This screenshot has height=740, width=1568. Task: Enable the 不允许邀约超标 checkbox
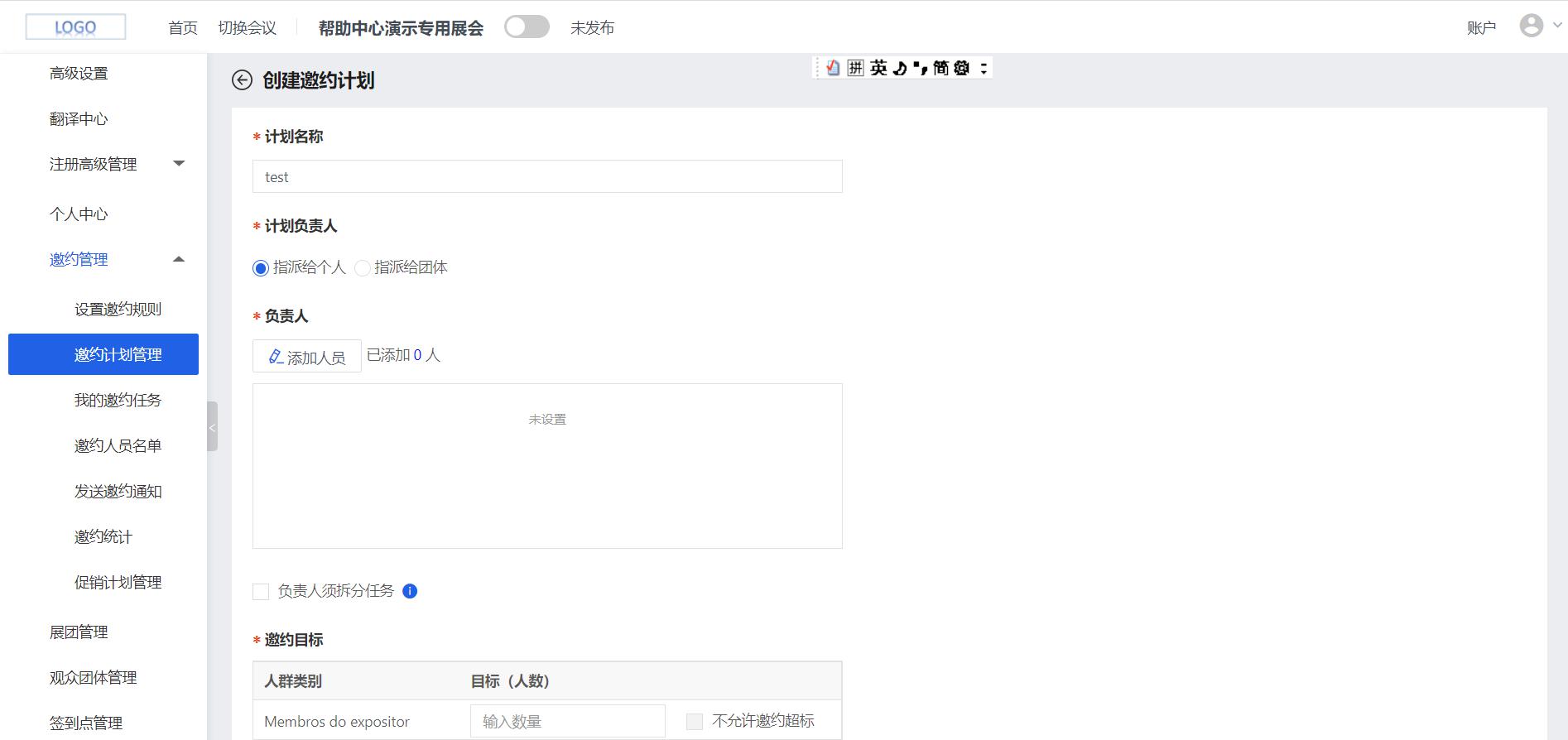tap(695, 722)
